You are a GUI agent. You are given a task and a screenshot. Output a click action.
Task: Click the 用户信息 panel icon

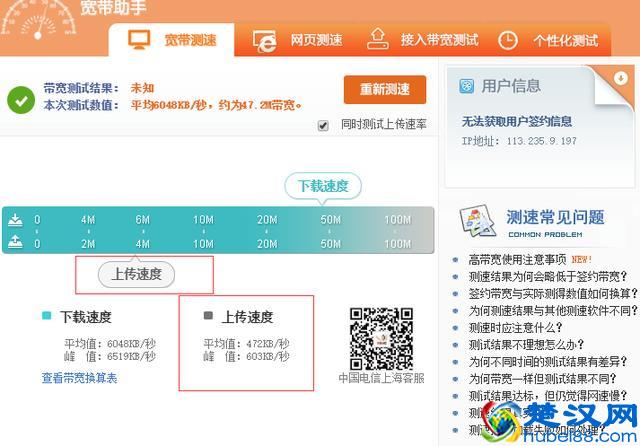coord(467,86)
